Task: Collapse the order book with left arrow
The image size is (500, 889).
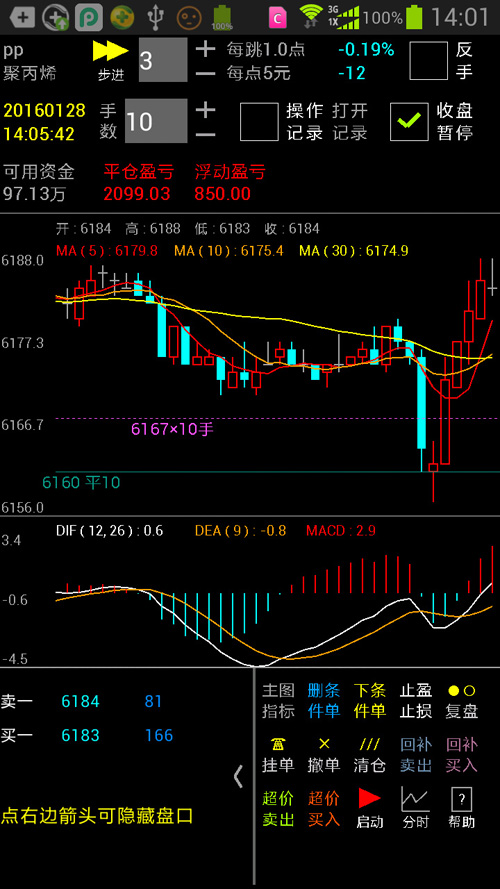Action: (239, 776)
